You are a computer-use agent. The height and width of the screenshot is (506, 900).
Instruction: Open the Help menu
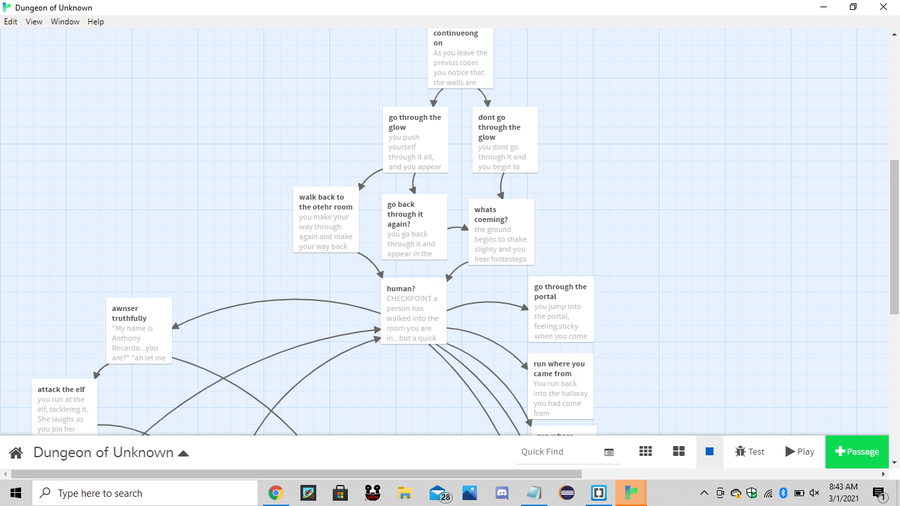[95, 22]
